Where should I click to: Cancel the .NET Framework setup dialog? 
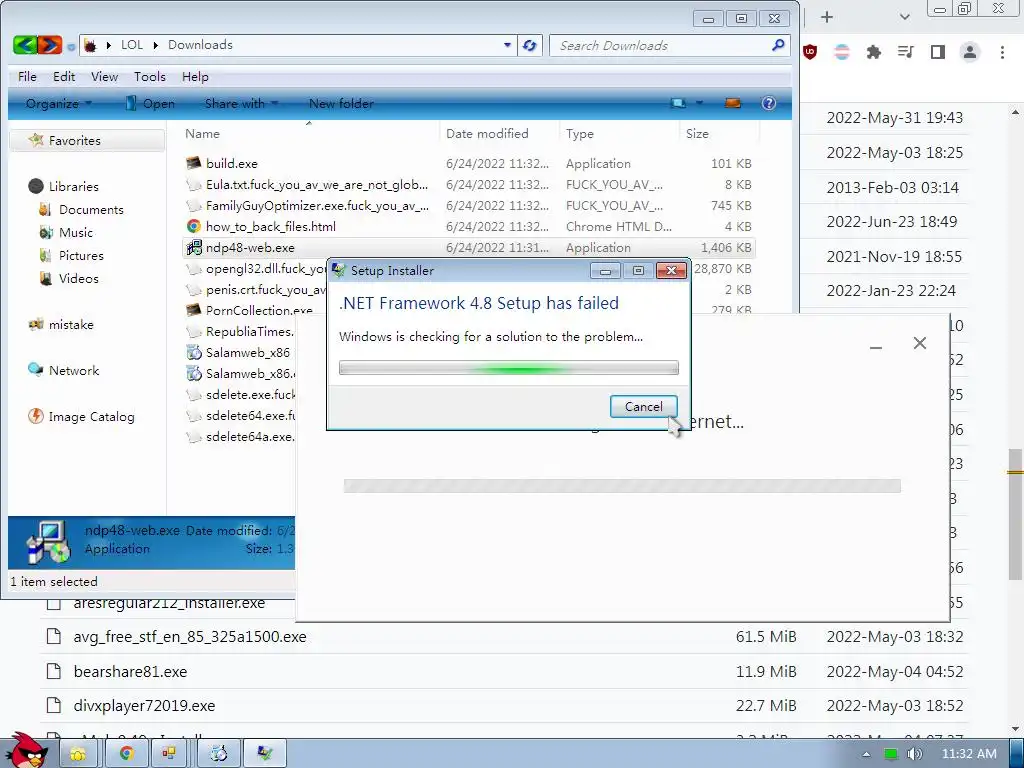(643, 406)
